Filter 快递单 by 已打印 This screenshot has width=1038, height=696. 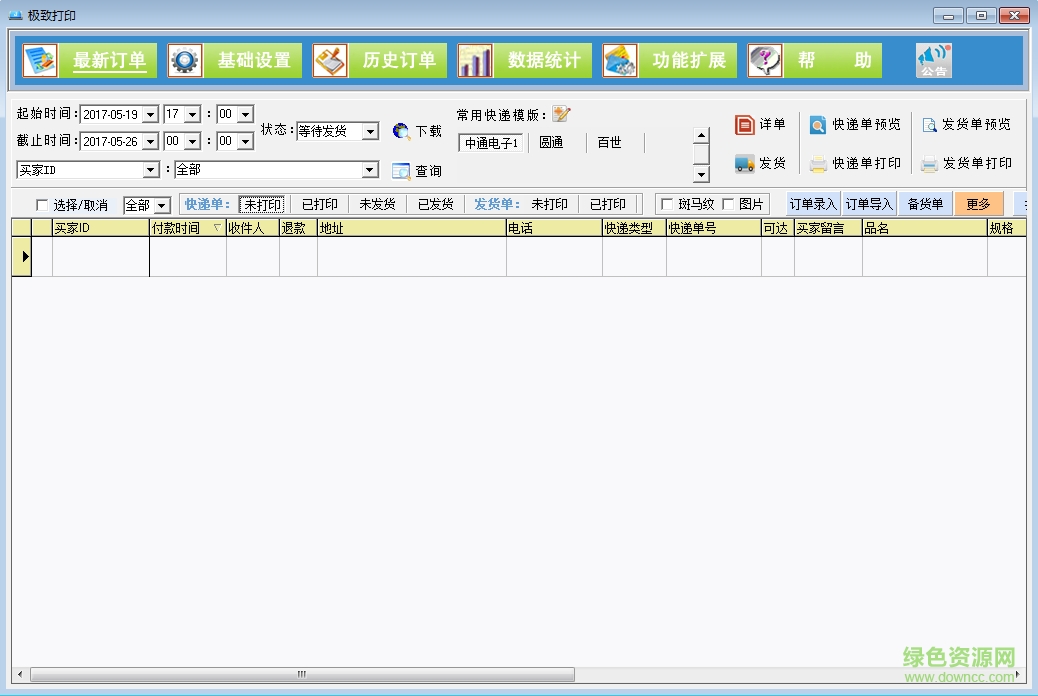tap(320, 205)
